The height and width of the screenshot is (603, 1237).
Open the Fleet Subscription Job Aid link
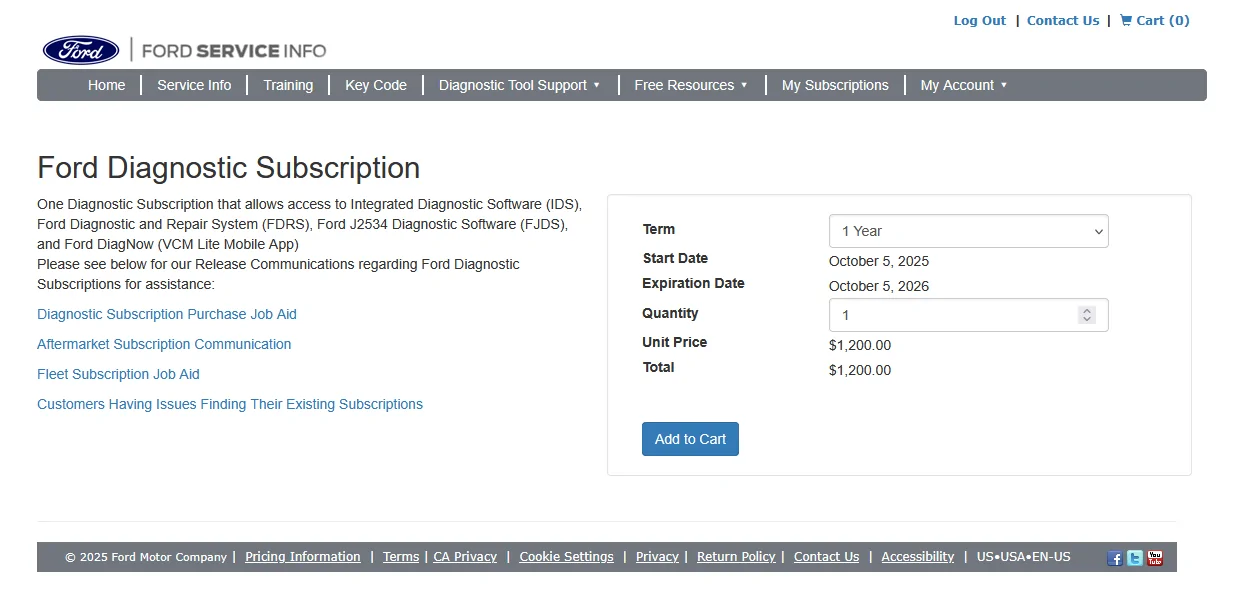coord(118,374)
